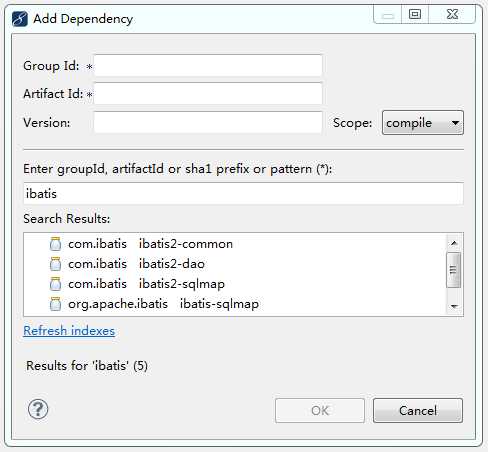
Task: Focus the Version input field
Action: pos(208,122)
